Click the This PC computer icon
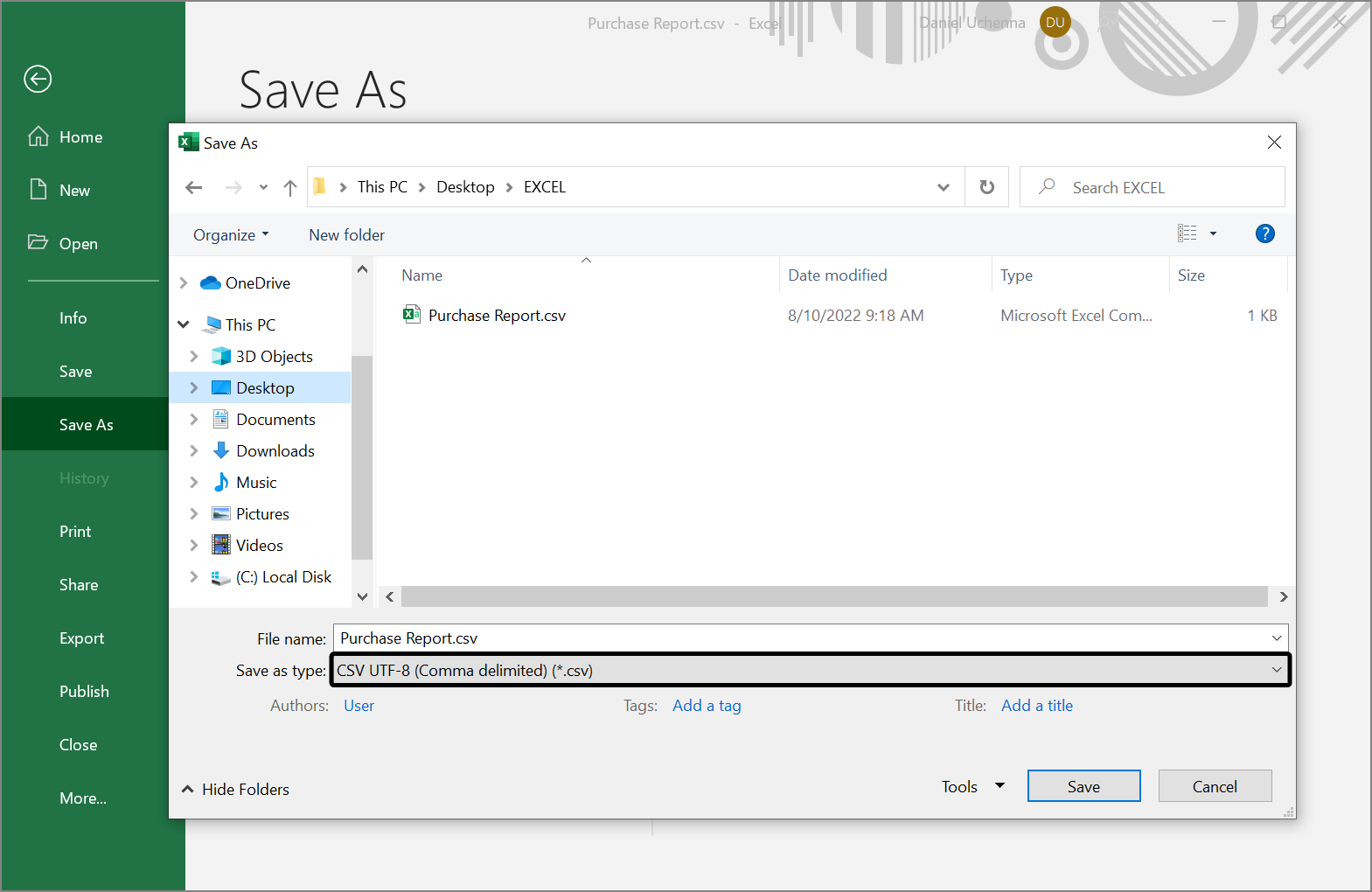The height and width of the screenshot is (892, 1372). 211,324
